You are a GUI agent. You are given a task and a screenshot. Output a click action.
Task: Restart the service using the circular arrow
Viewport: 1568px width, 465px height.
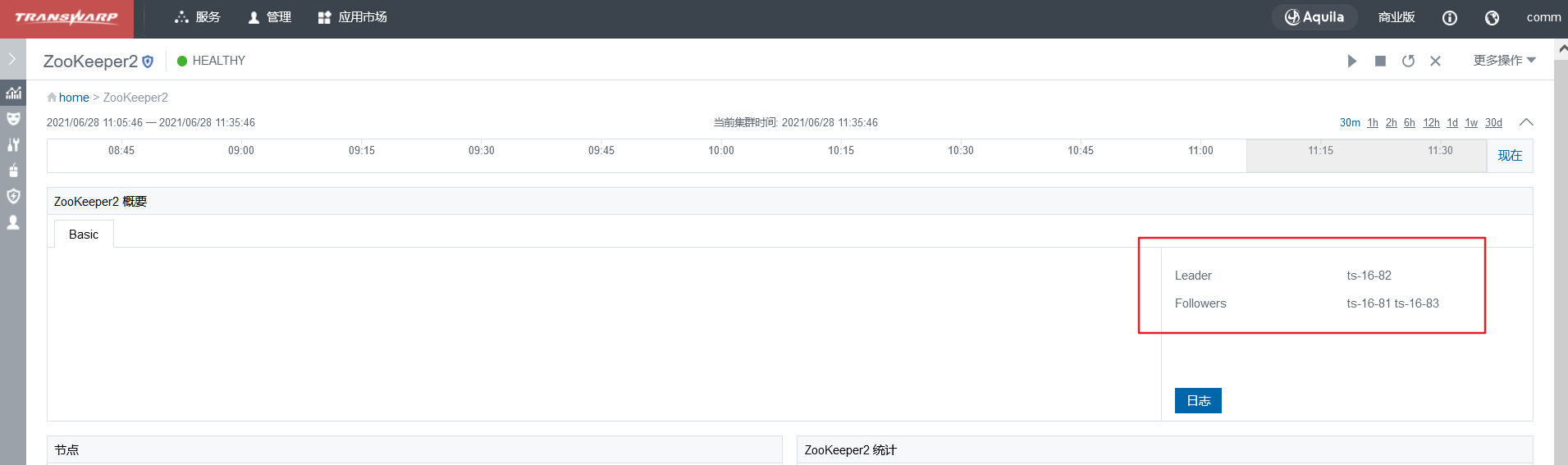coord(1408,62)
